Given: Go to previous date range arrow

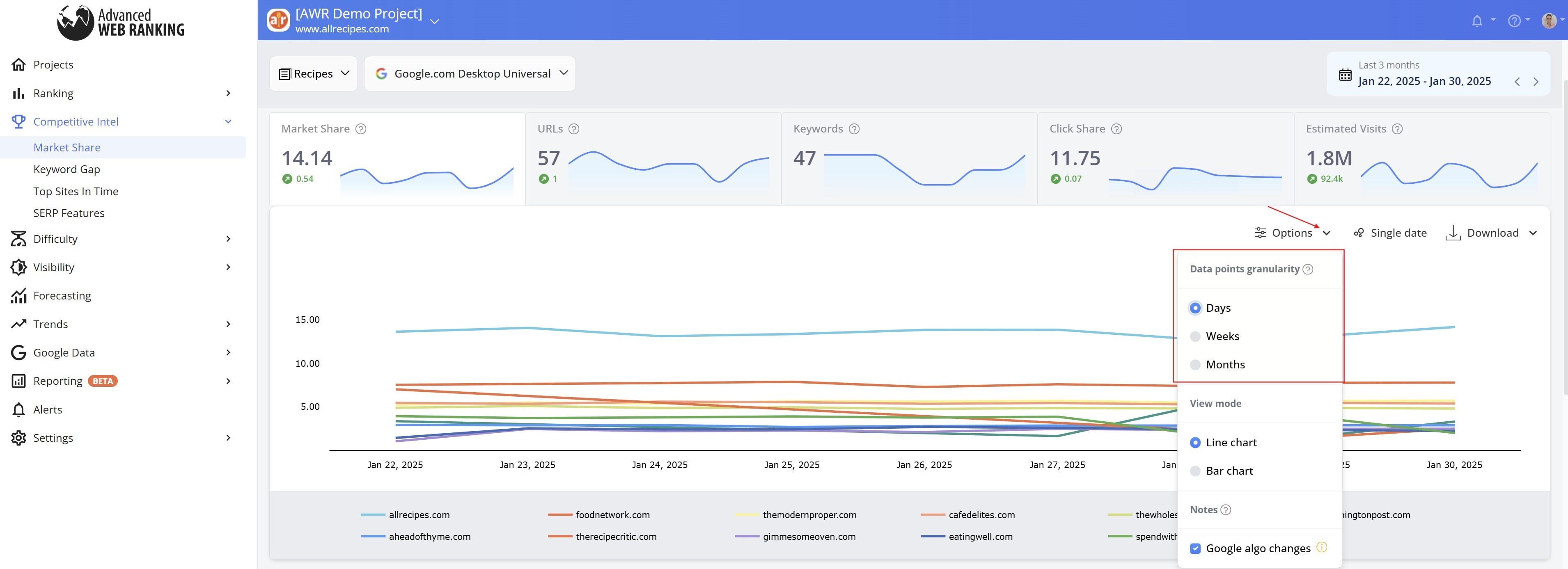Looking at the screenshot, I should click(x=1518, y=82).
